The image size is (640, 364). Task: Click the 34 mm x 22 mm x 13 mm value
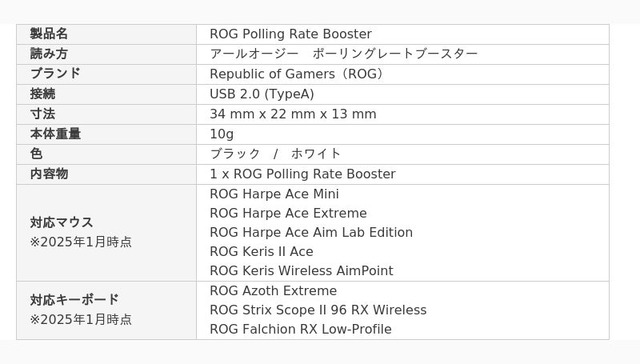point(293,114)
